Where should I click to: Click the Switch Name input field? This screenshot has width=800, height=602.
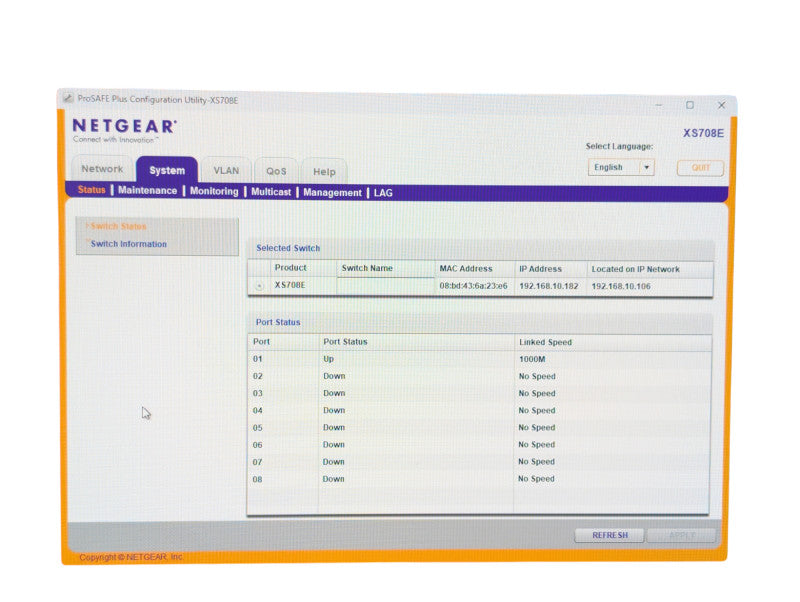point(385,286)
